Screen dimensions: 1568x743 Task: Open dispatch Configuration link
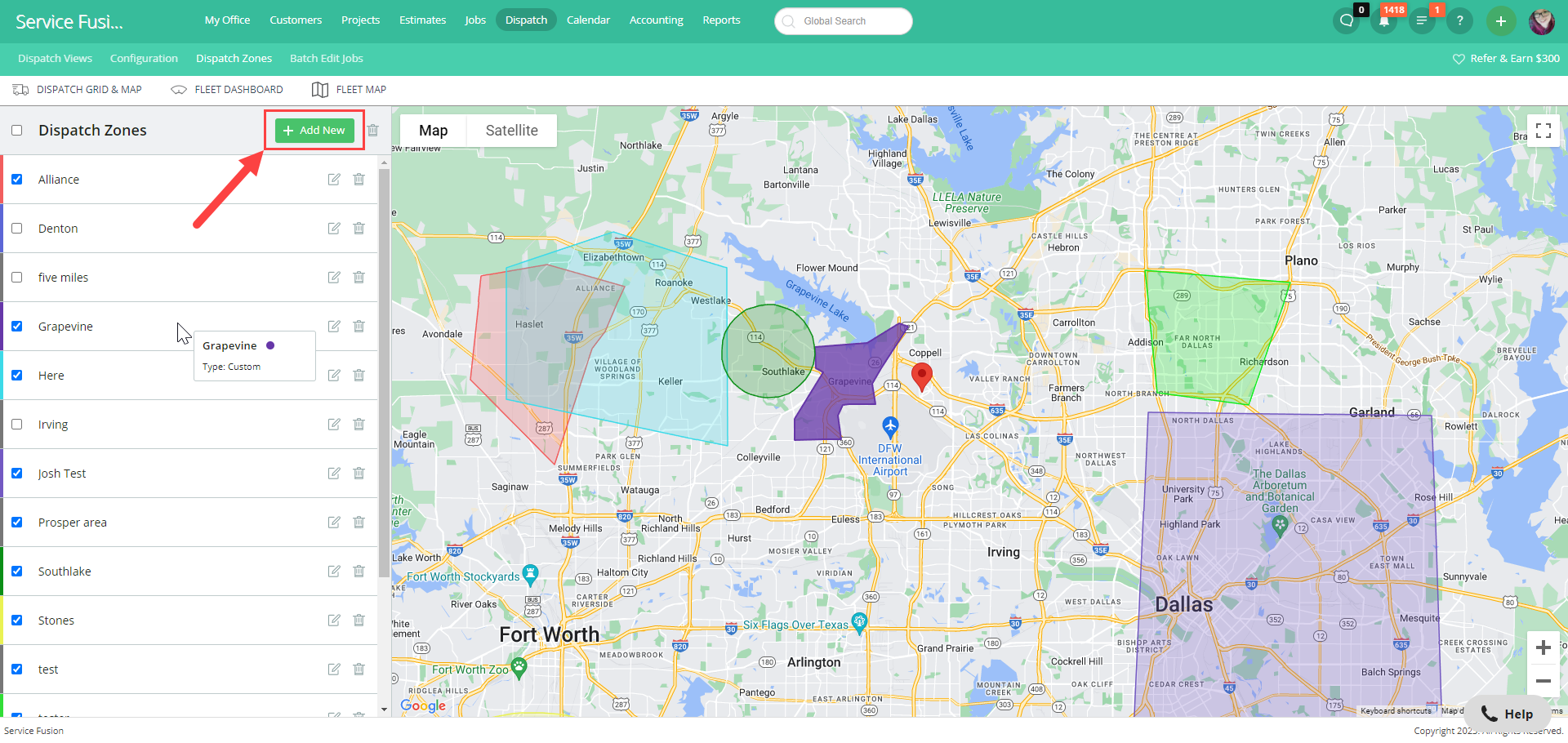(x=144, y=59)
